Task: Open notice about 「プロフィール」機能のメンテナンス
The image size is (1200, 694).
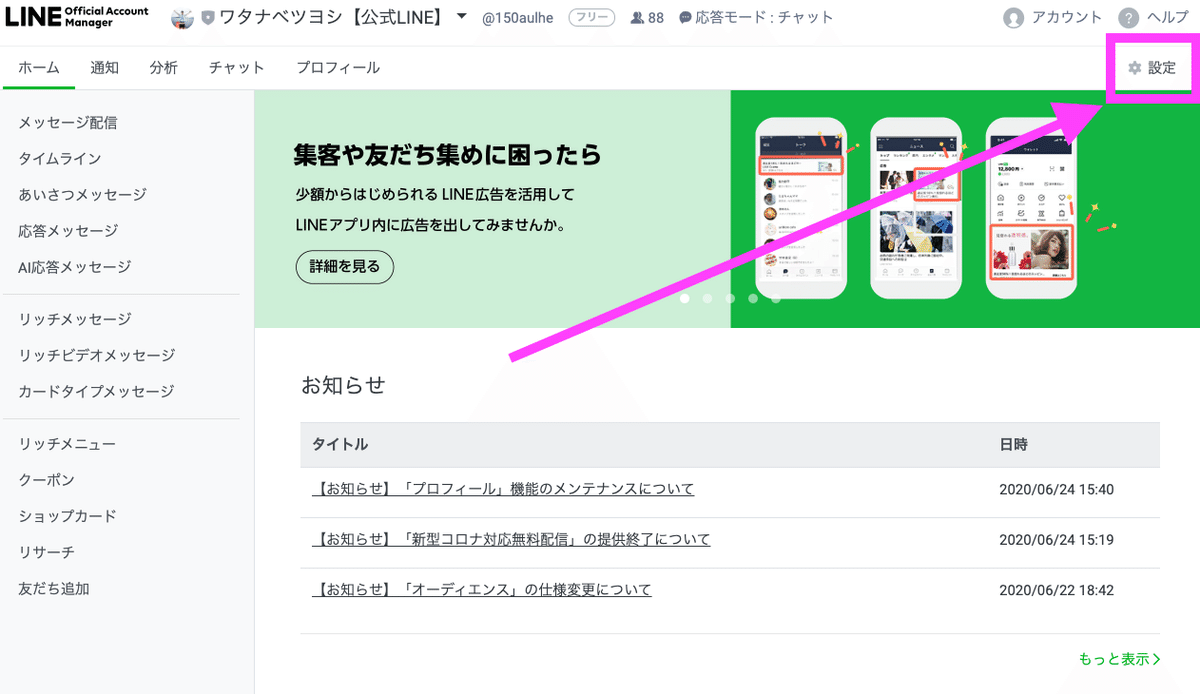Action: pos(503,489)
